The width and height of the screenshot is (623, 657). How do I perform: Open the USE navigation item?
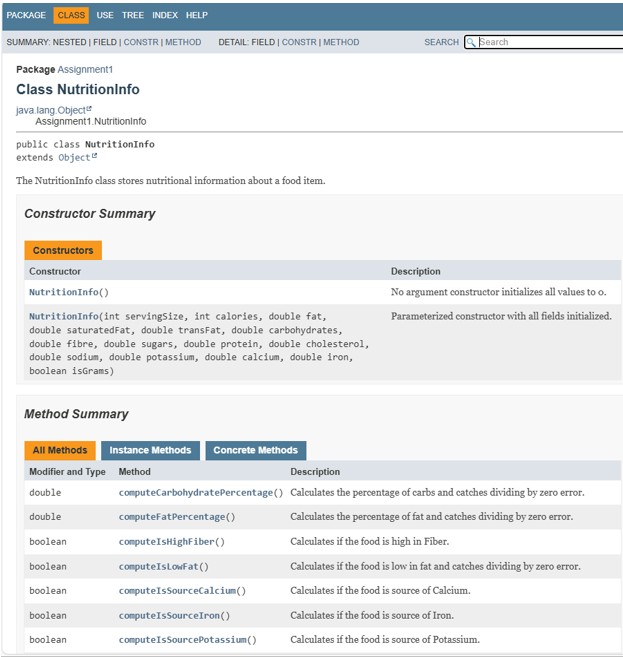click(x=105, y=15)
